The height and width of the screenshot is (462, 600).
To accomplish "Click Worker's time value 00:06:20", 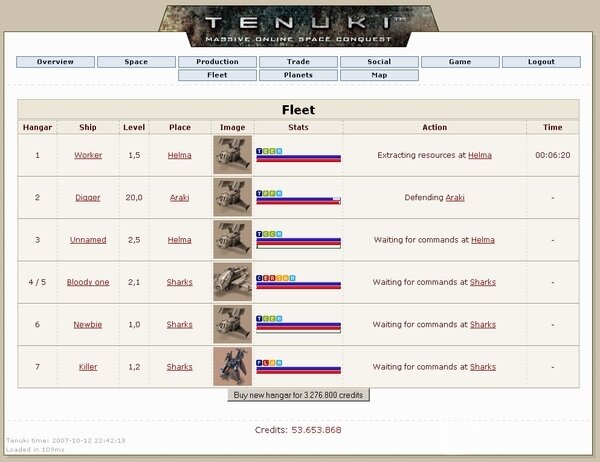I will (x=553, y=155).
